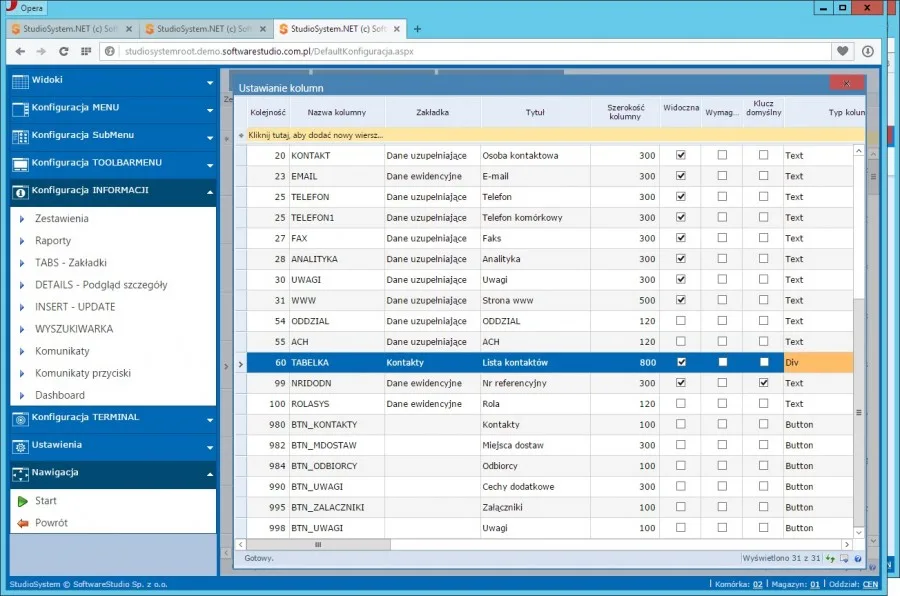Click the Konfiguracja MENU panel icon
This screenshot has width=900, height=596.
pos(20,109)
